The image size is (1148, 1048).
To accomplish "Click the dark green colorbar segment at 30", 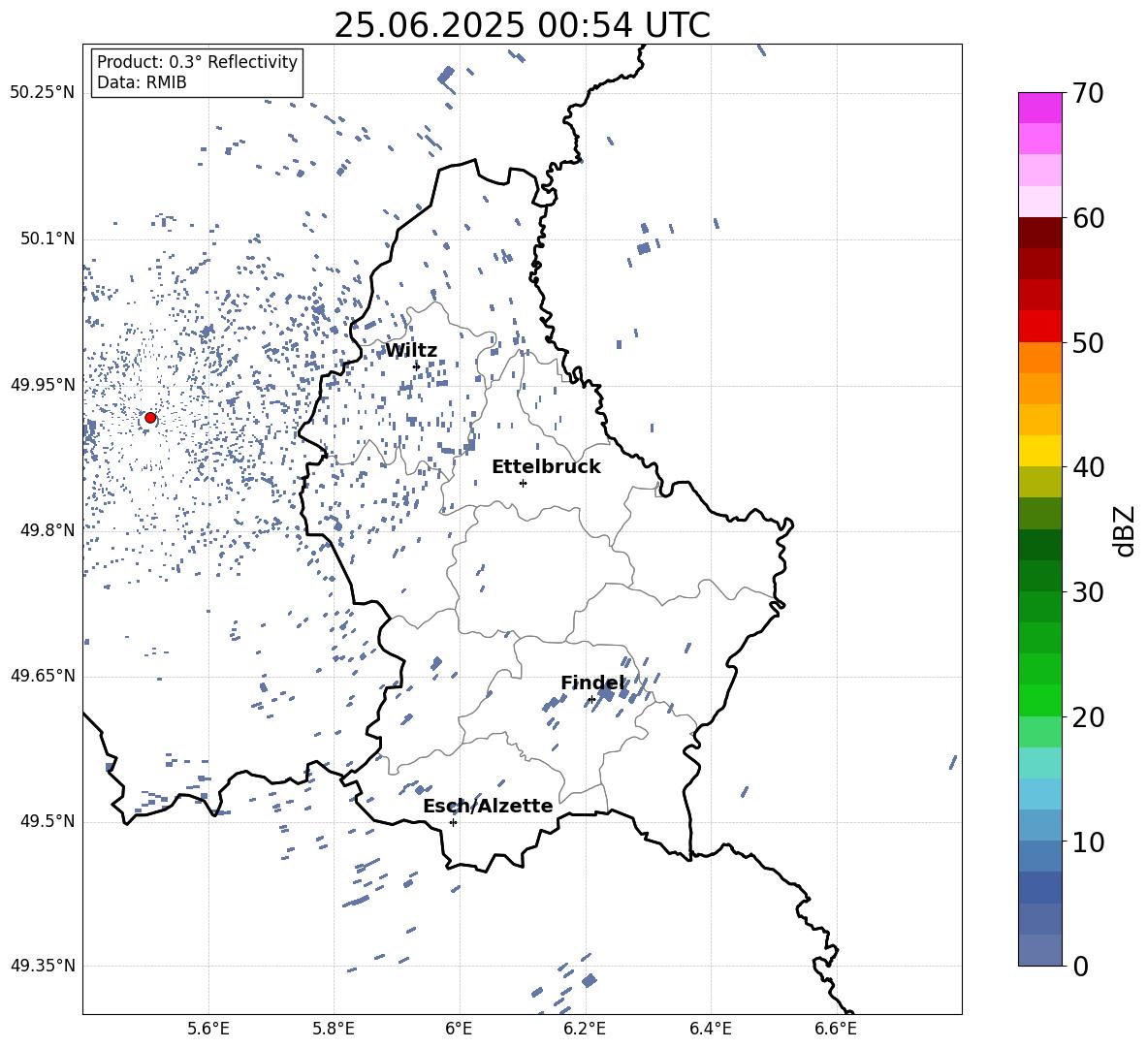I will tap(1039, 576).
